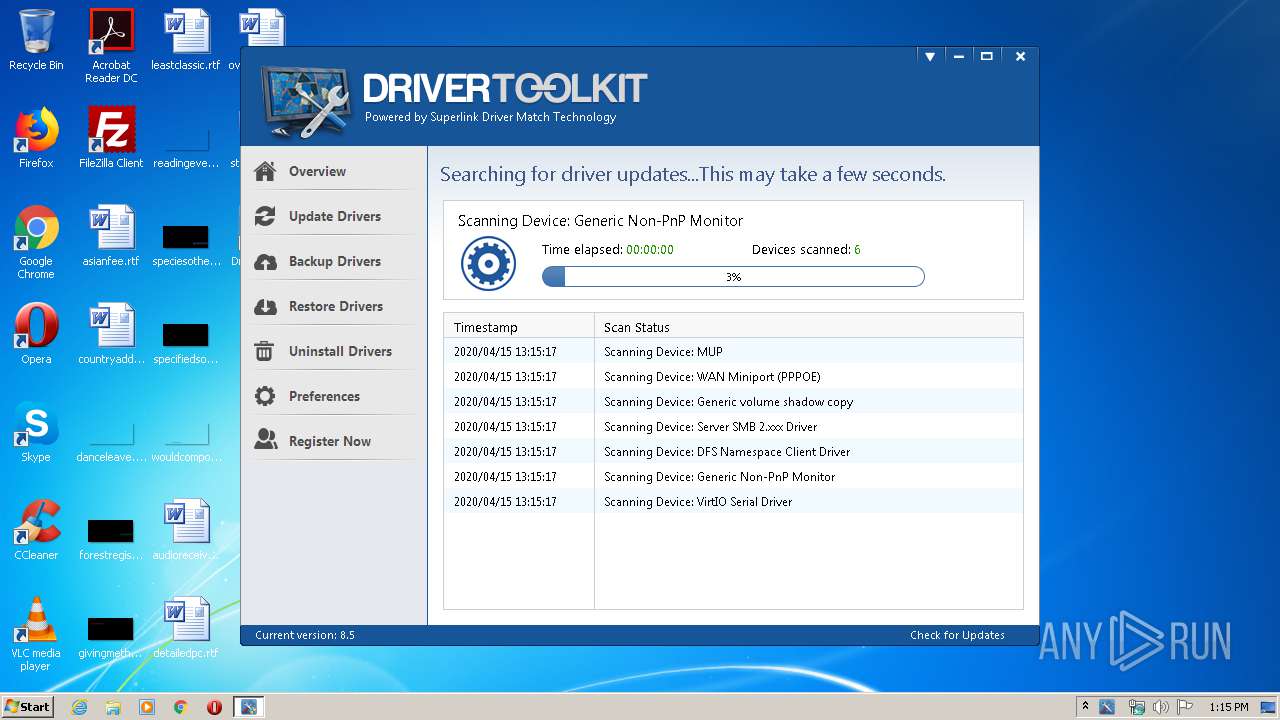Open Google Chrome desktop shortcut
Screen dimensions: 1280x720
point(36,242)
